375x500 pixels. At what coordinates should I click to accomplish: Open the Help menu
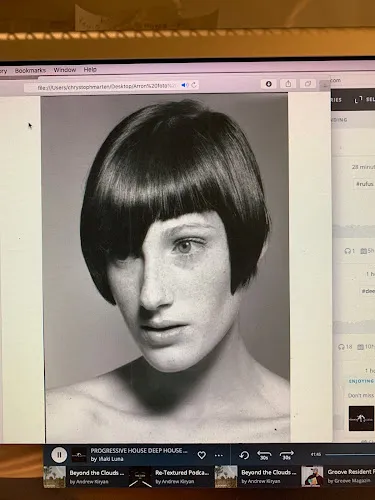pyautogui.click(x=90, y=69)
